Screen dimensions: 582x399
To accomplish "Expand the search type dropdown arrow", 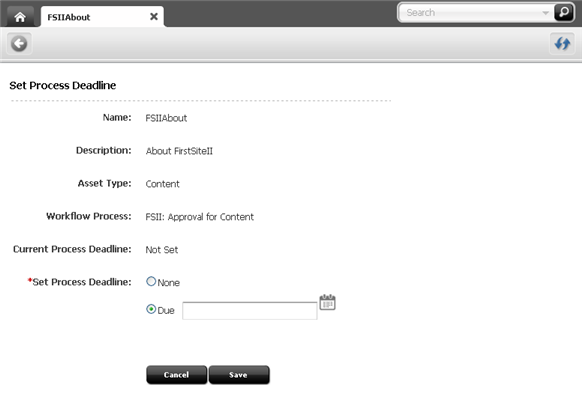I will pos(545,13).
